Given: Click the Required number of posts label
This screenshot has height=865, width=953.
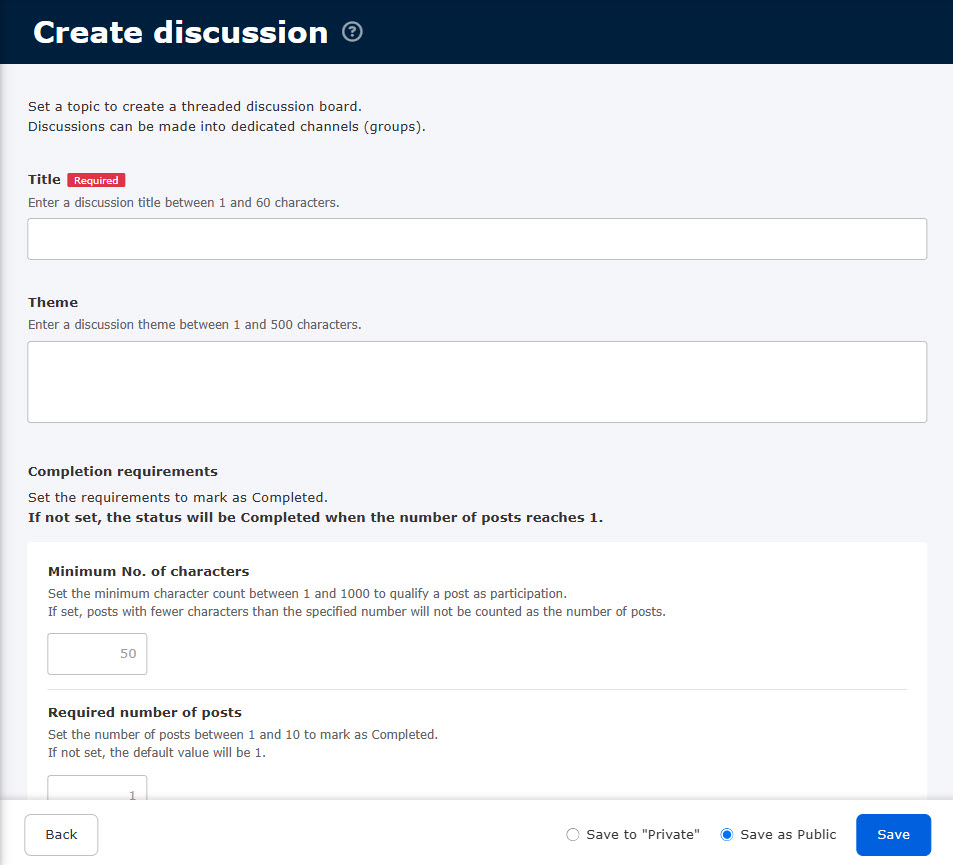Looking at the screenshot, I should tap(145, 713).
